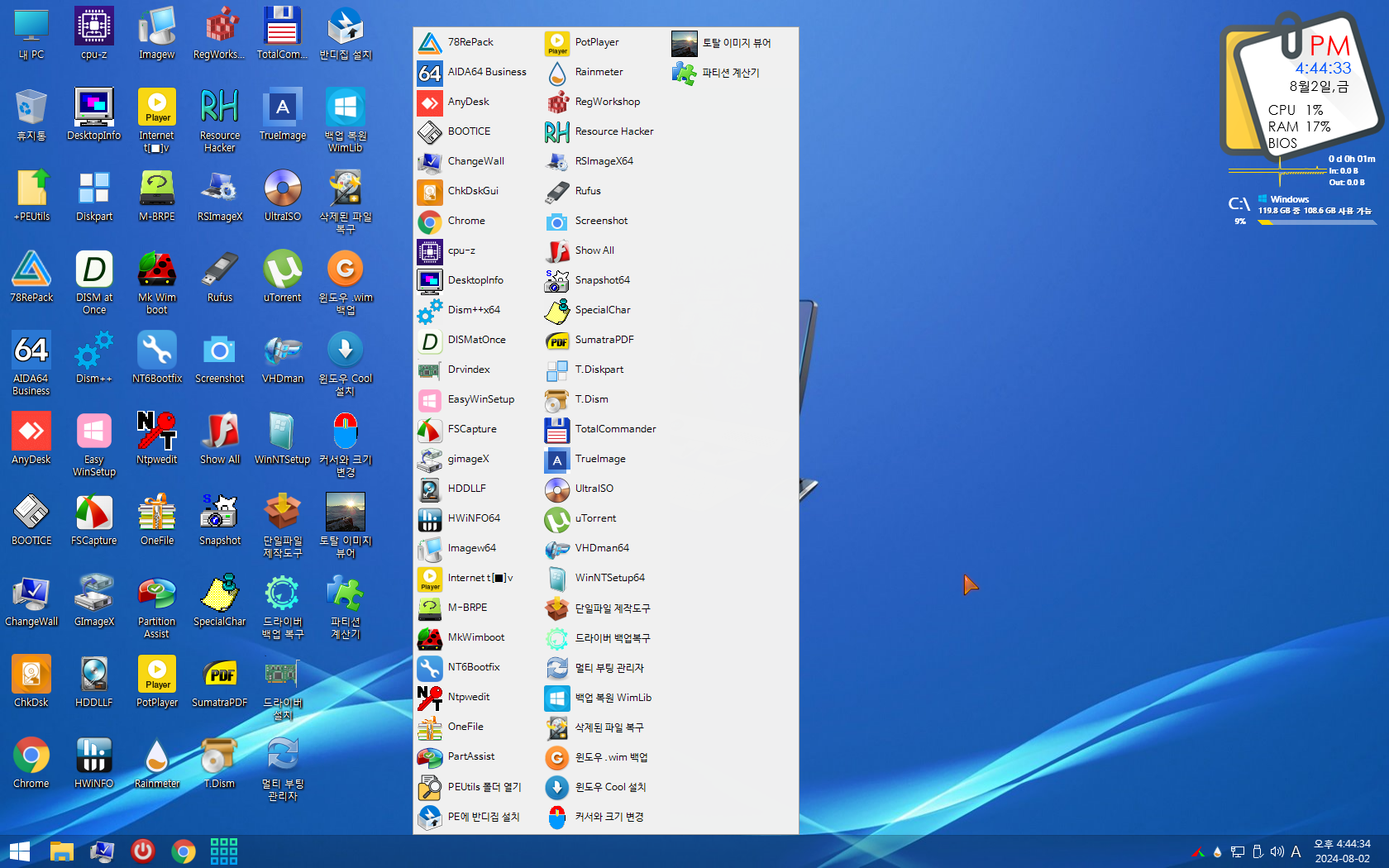
Task: Open the SumatraPDF desktop icon
Action: click(220, 681)
